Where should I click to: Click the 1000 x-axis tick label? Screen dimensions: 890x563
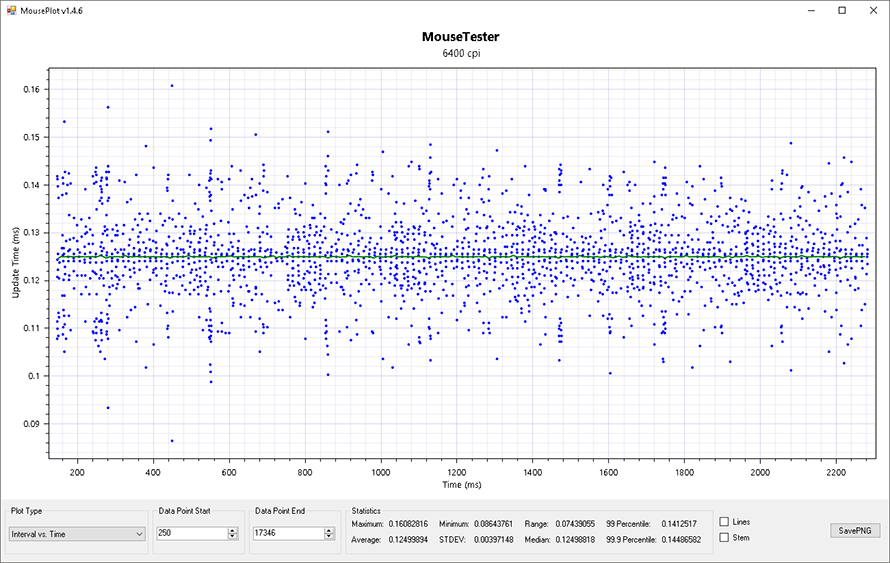coord(380,472)
